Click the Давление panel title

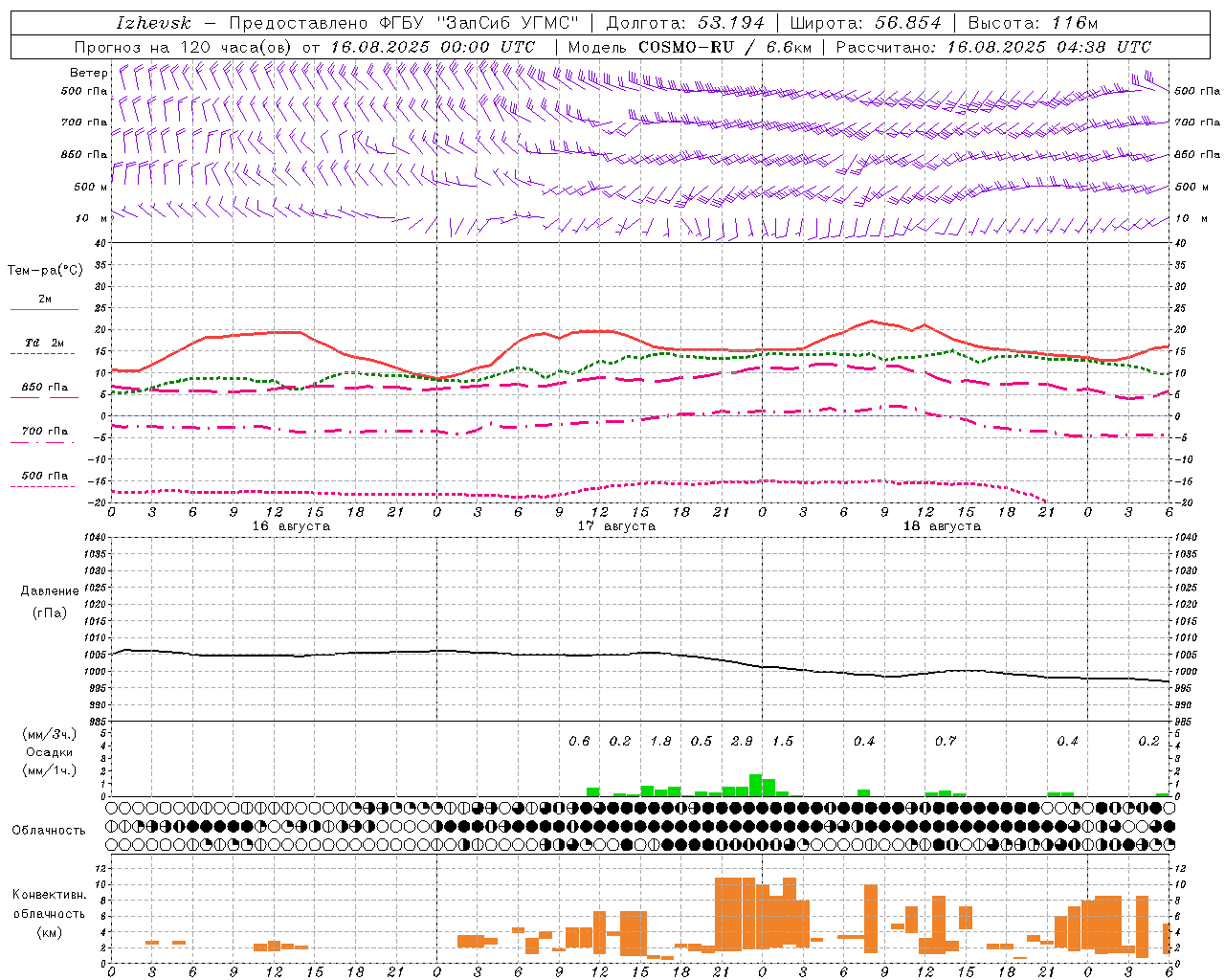tap(50, 591)
